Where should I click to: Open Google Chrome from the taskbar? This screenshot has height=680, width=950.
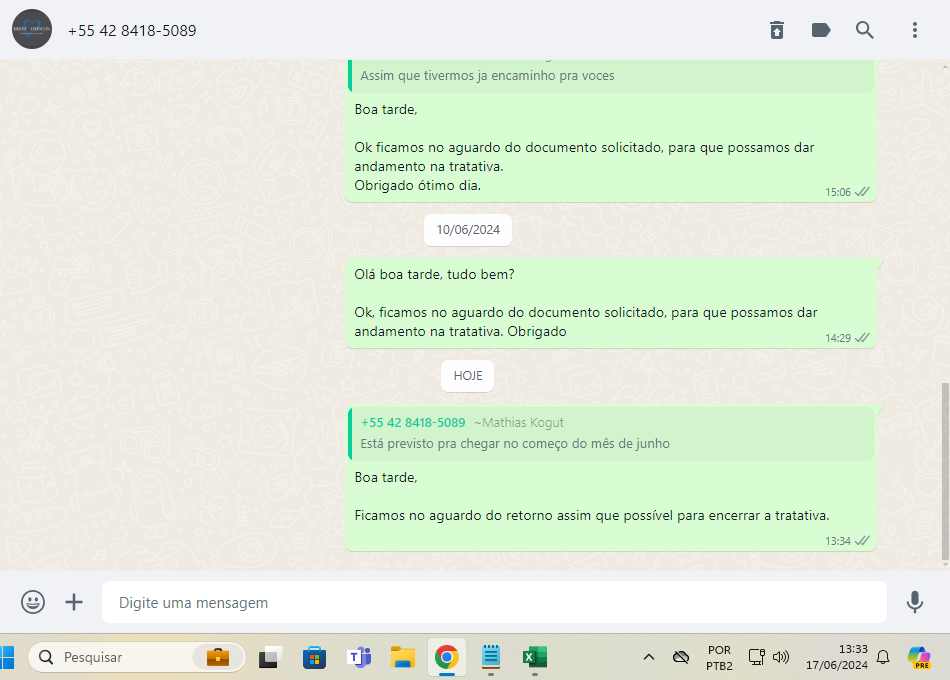pyautogui.click(x=447, y=657)
